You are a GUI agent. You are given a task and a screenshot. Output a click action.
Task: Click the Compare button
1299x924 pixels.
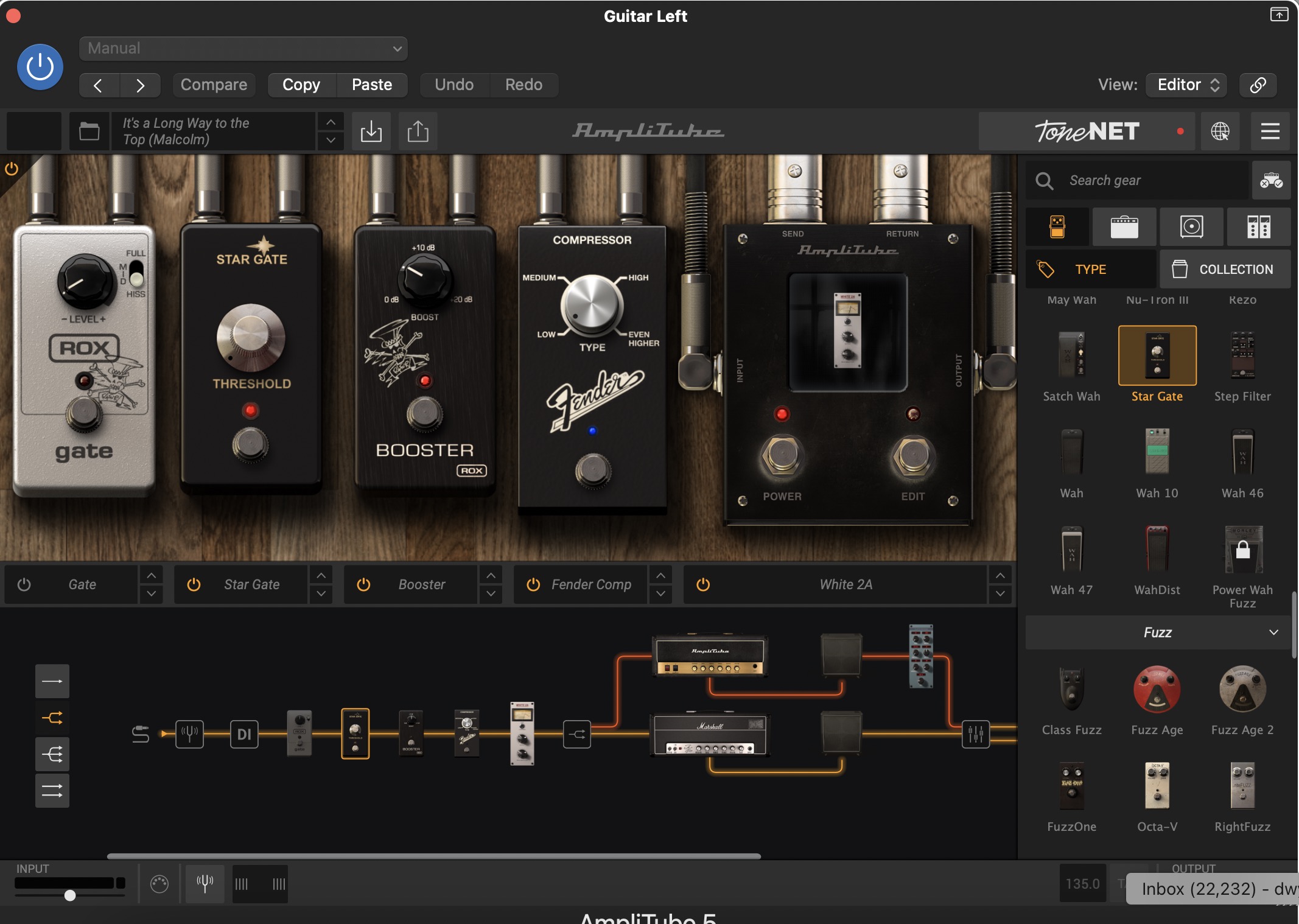point(214,85)
